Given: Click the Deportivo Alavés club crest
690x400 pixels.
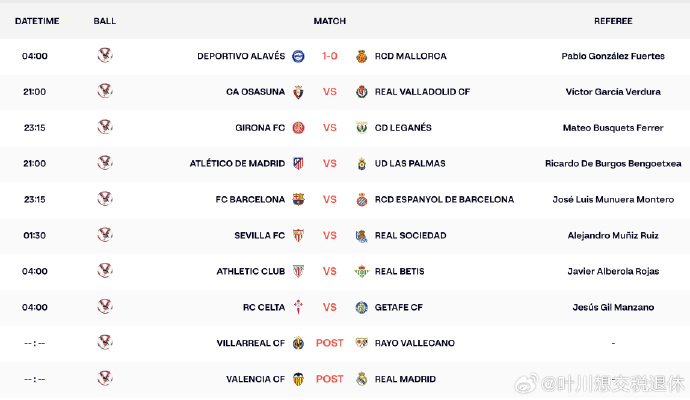Looking at the screenshot, I should pos(298,56).
